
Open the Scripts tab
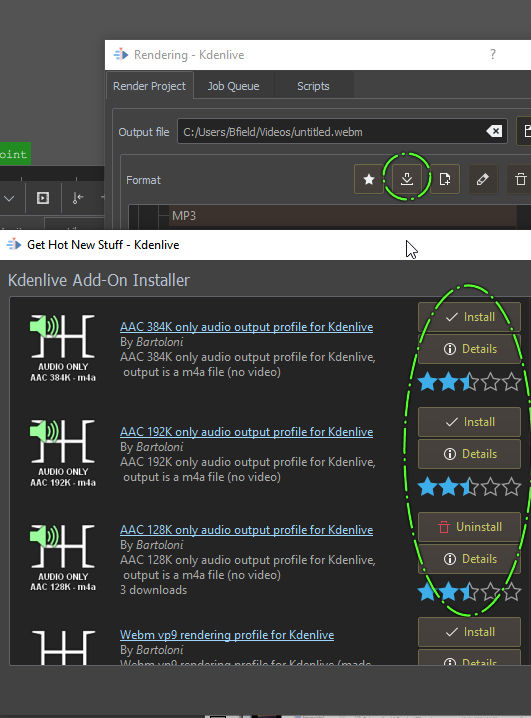tap(313, 86)
